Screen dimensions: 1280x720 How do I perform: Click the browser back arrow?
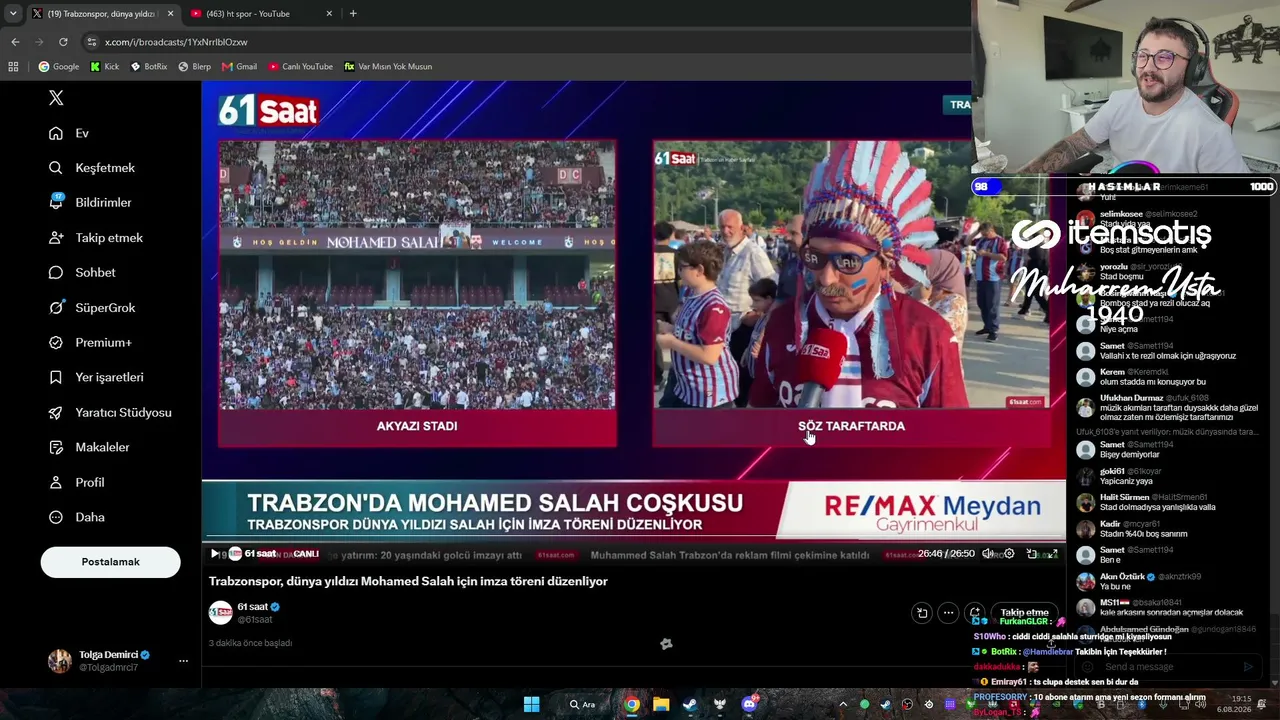pos(15,42)
